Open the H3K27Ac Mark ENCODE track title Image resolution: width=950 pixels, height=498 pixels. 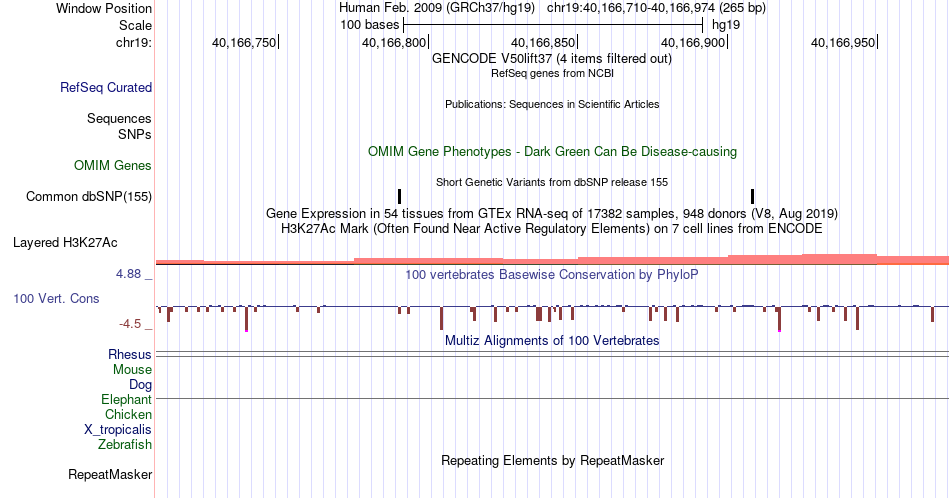coord(552,228)
